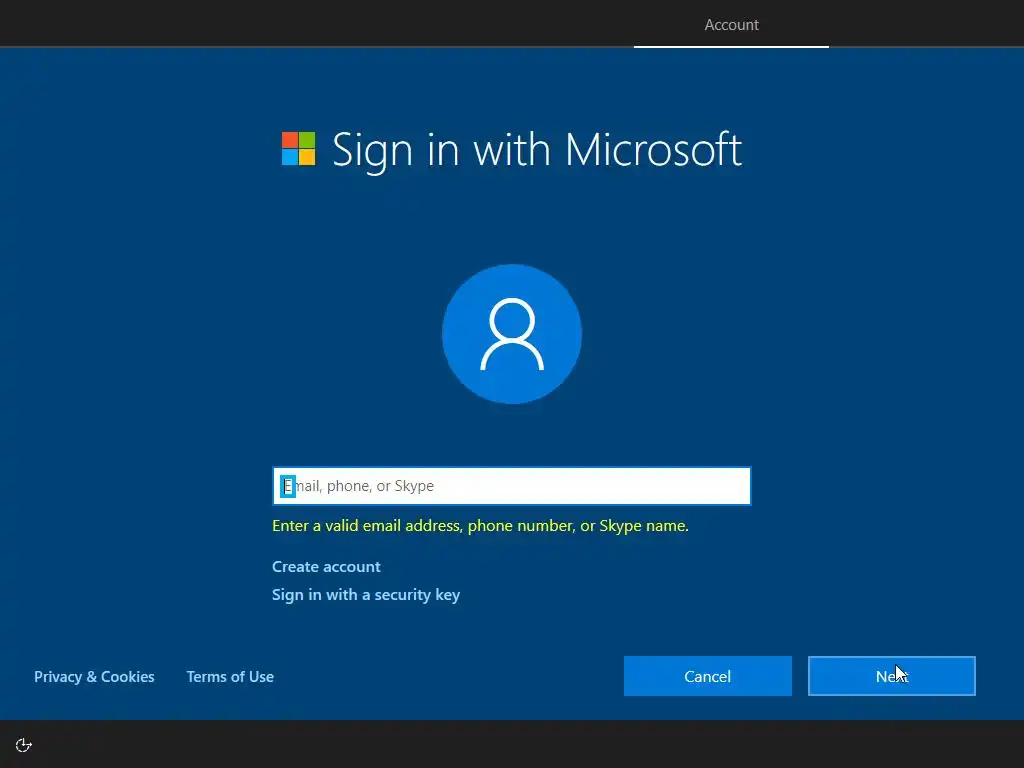Select the Account tab
Image resolution: width=1024 pixels, height=768 pixels.
pos(731,25)
